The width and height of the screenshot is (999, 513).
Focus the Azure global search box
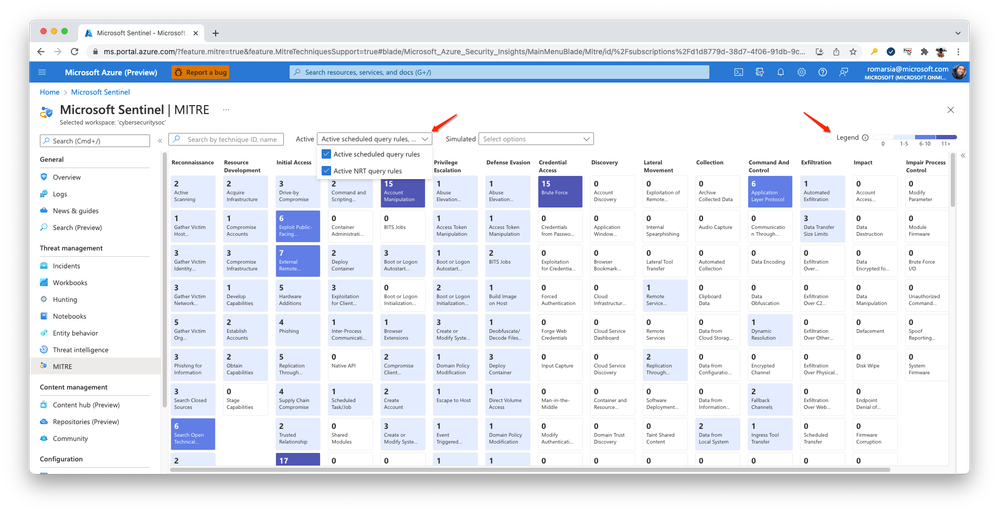tap(499, 73)
